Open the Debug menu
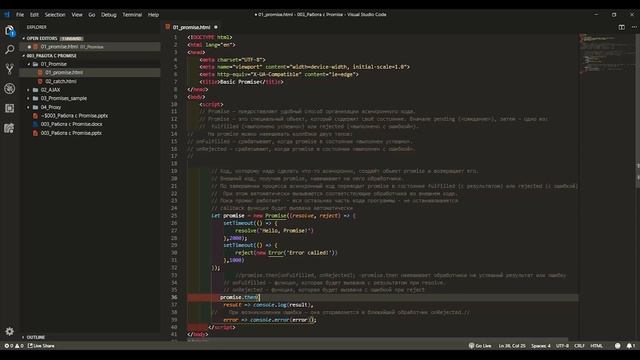Screen dimensions: 640x360 (109, 15)
